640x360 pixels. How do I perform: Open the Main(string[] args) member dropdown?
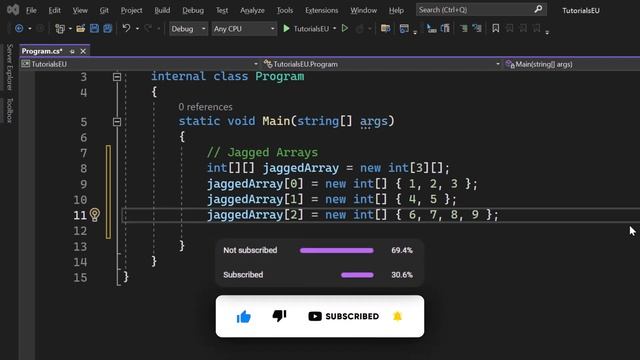pyautogui.click(x=571, y=64)
